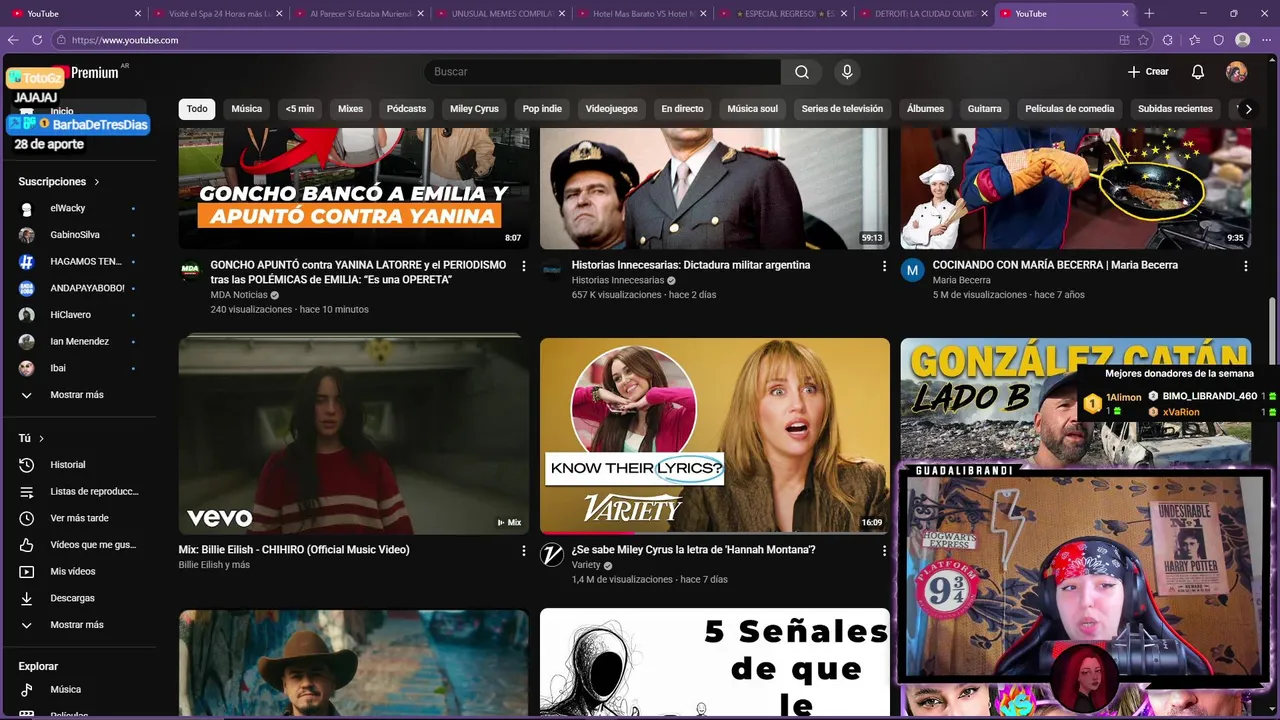Click the browser back arrow
1280x720 pixels.
coord(13,40)
